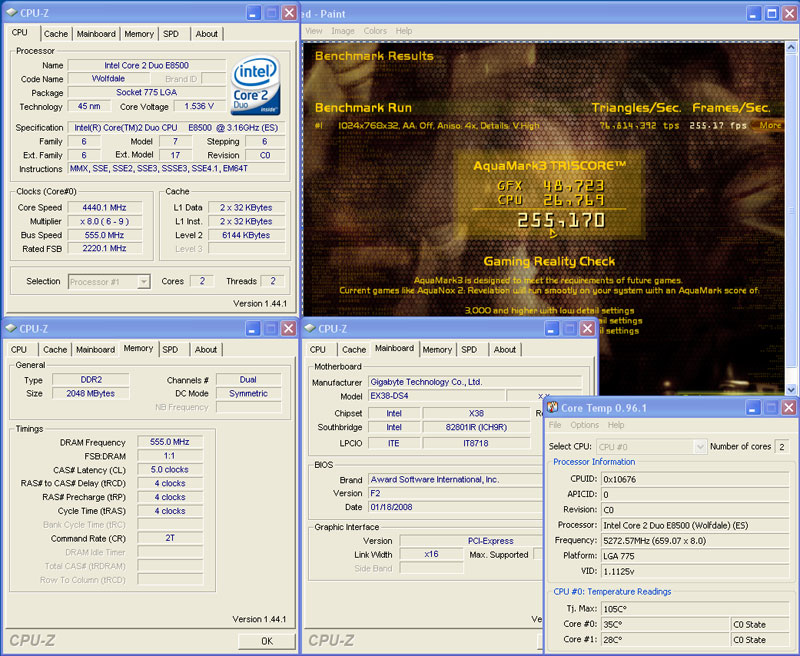Click the Instructions field with MMX, SSE list
The width and height of the screenshot is (800, 656).
tap(176, 168)
